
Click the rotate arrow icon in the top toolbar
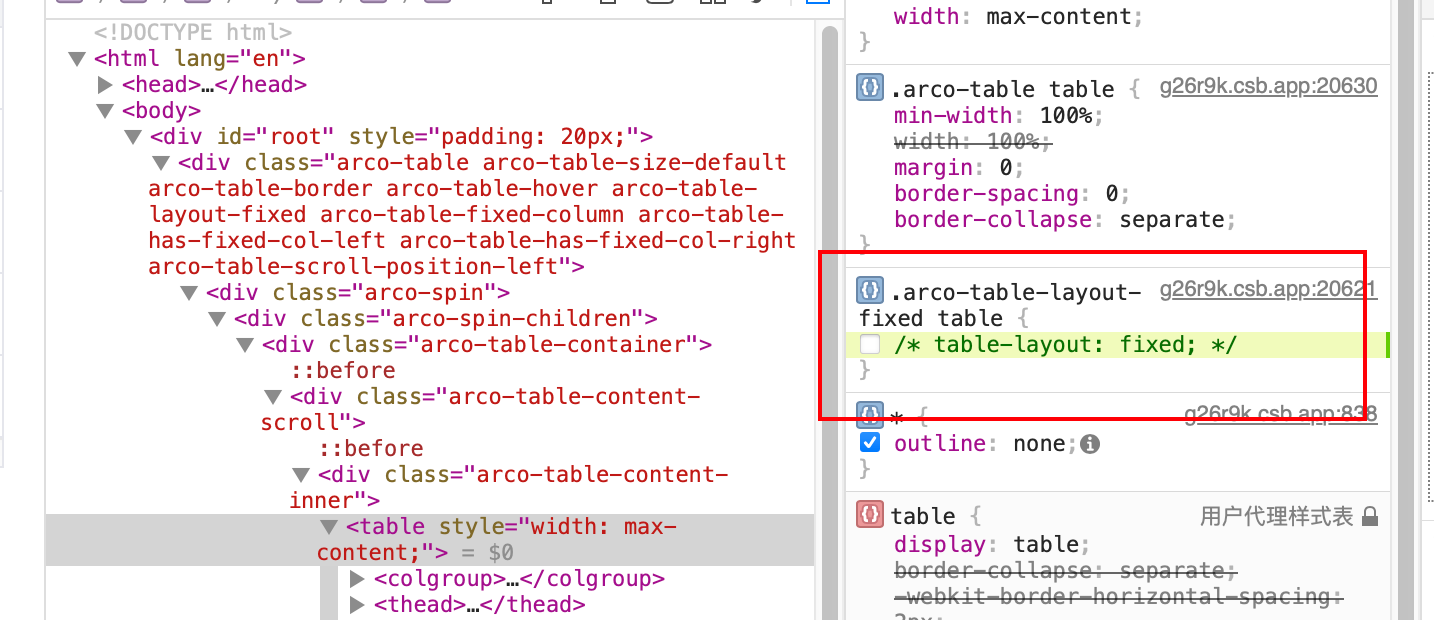(758, 3)
